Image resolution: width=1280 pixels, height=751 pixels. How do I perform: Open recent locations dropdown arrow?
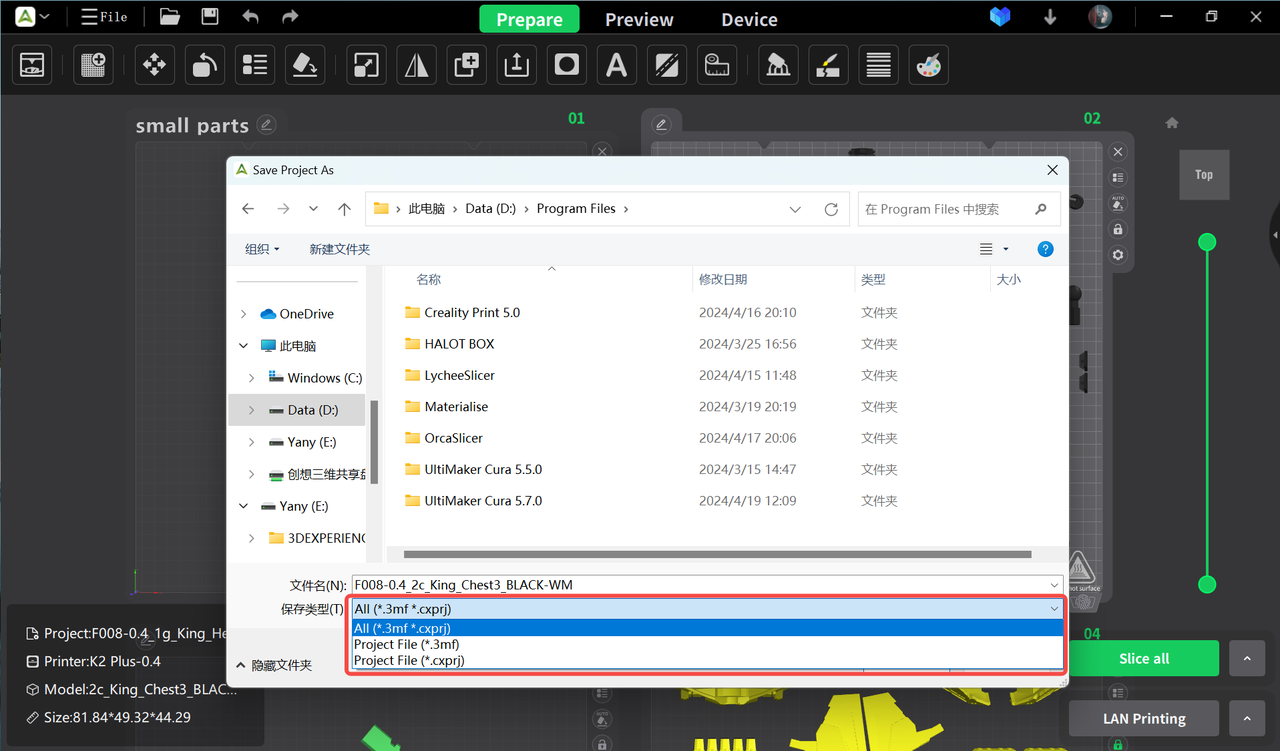313,209
